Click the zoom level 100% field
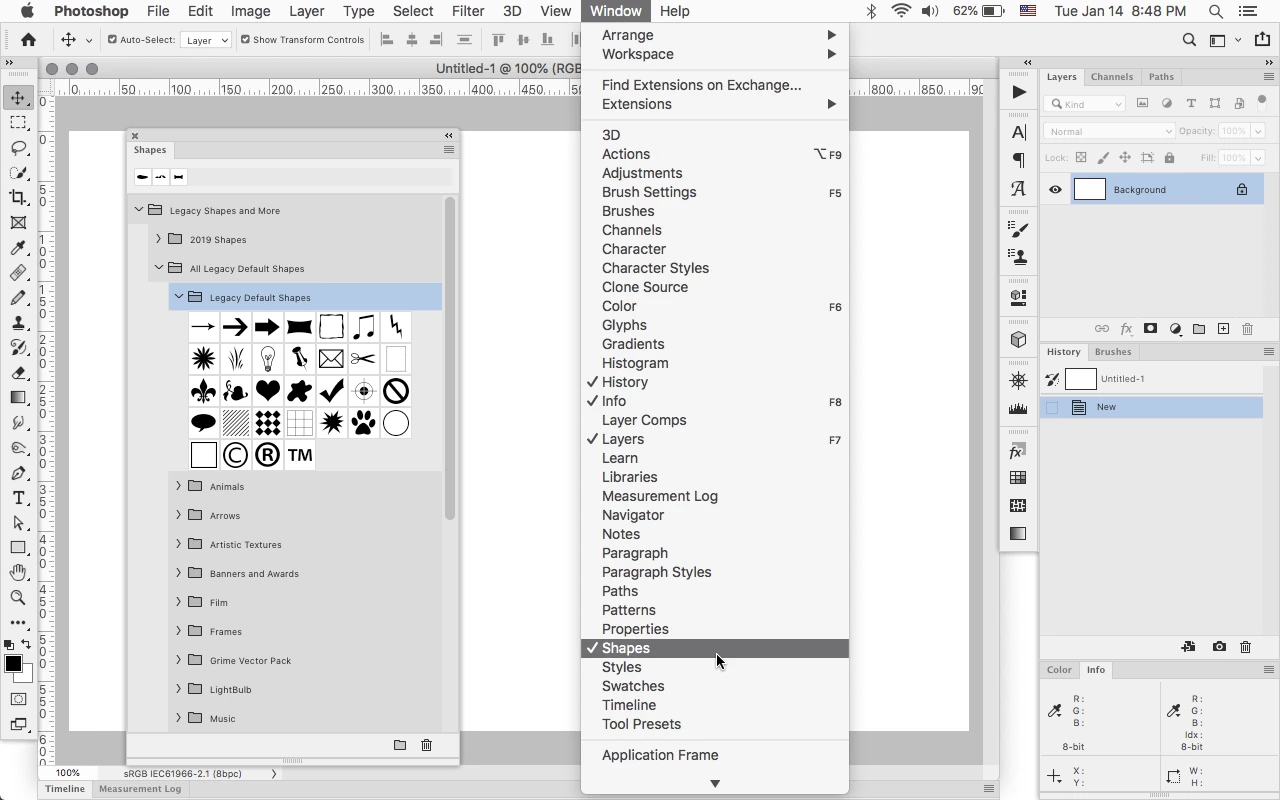 (68, 773)
